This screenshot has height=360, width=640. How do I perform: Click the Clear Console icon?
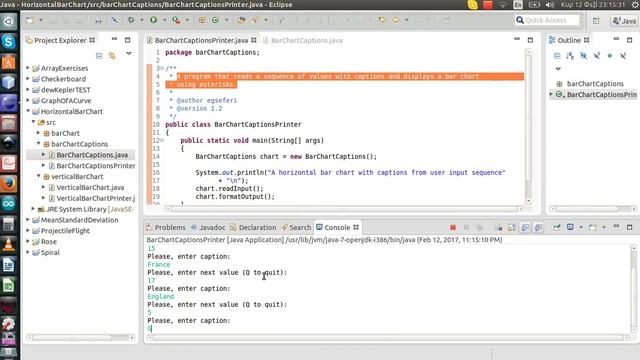[498, 227]
